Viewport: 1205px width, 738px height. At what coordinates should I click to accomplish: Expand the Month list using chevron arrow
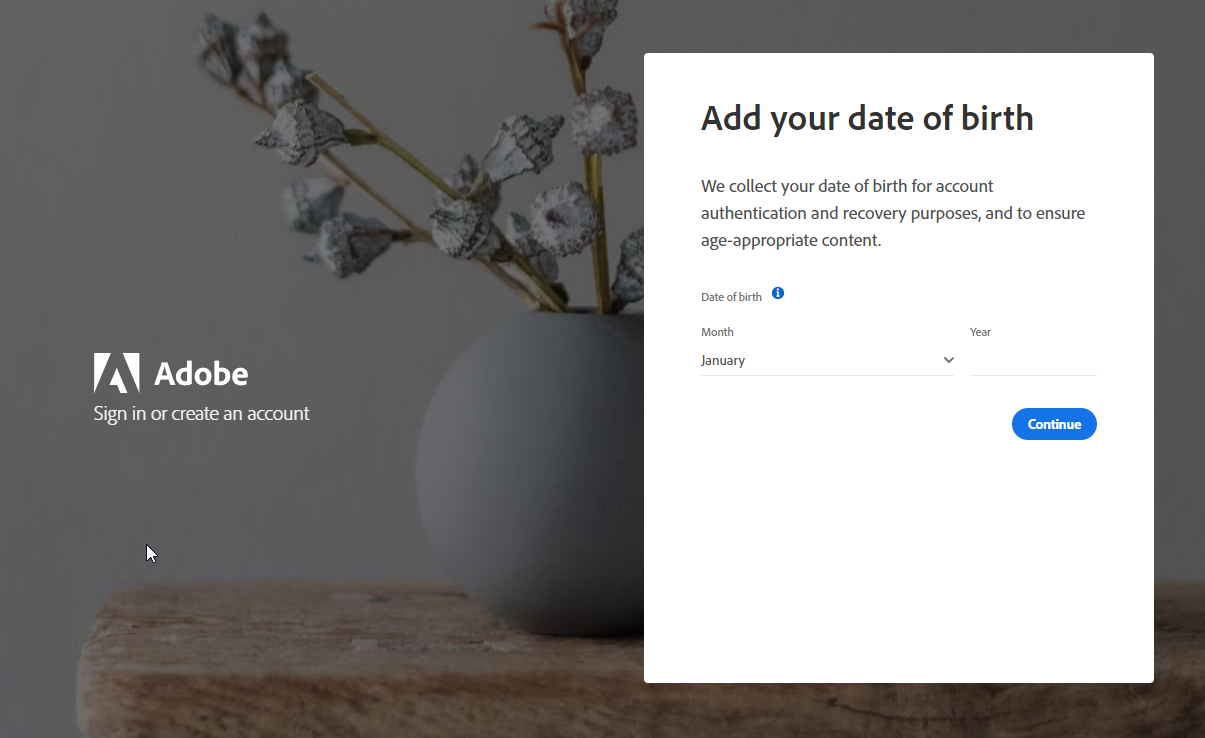(x=948, y=360)
